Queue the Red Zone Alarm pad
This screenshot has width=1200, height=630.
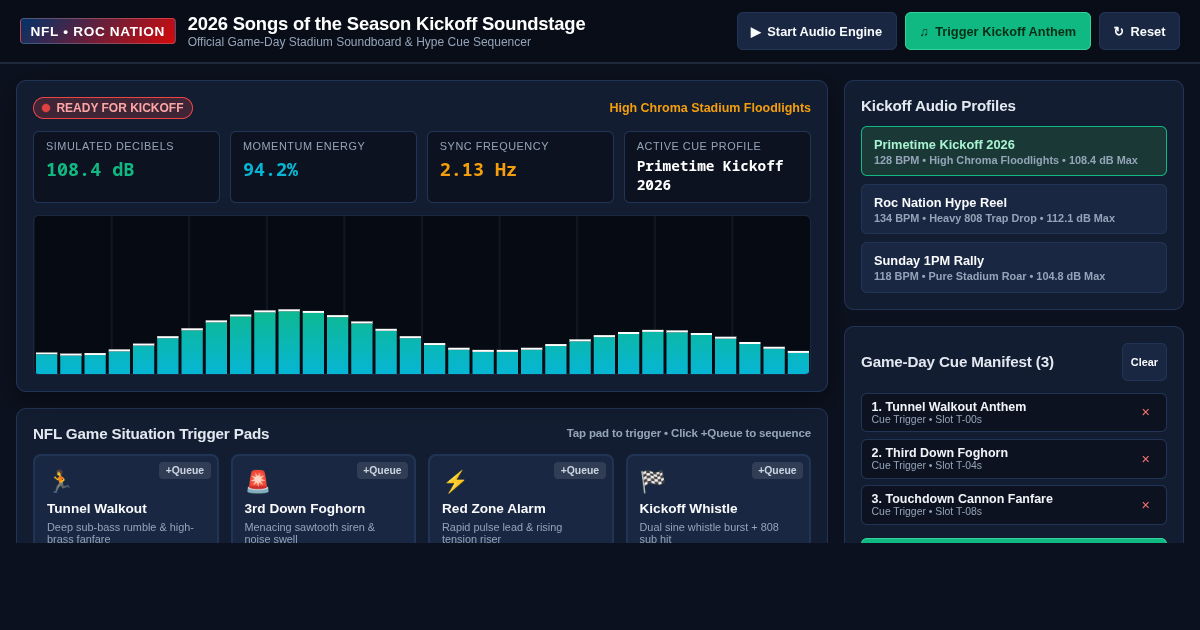pos(580,470)
